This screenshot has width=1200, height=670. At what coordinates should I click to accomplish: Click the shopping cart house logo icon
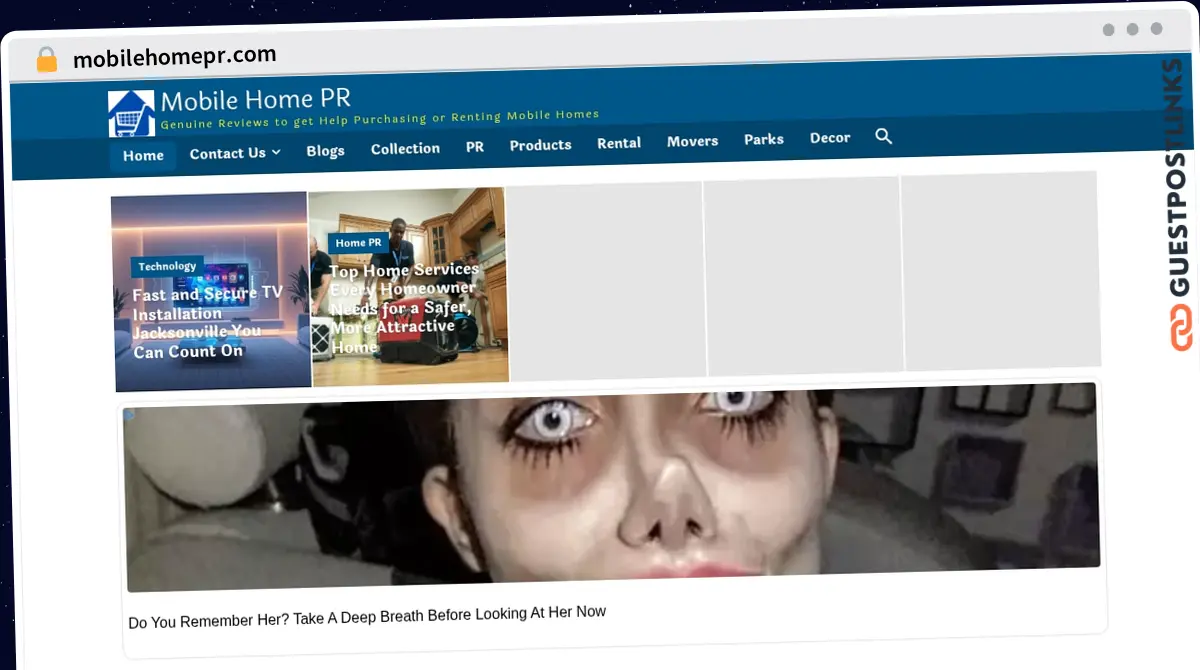[x=129, y=112]
